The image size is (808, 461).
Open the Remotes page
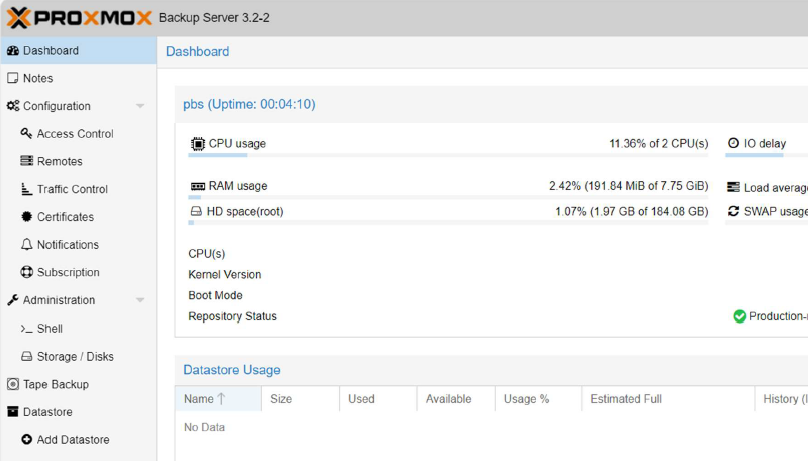78,161
